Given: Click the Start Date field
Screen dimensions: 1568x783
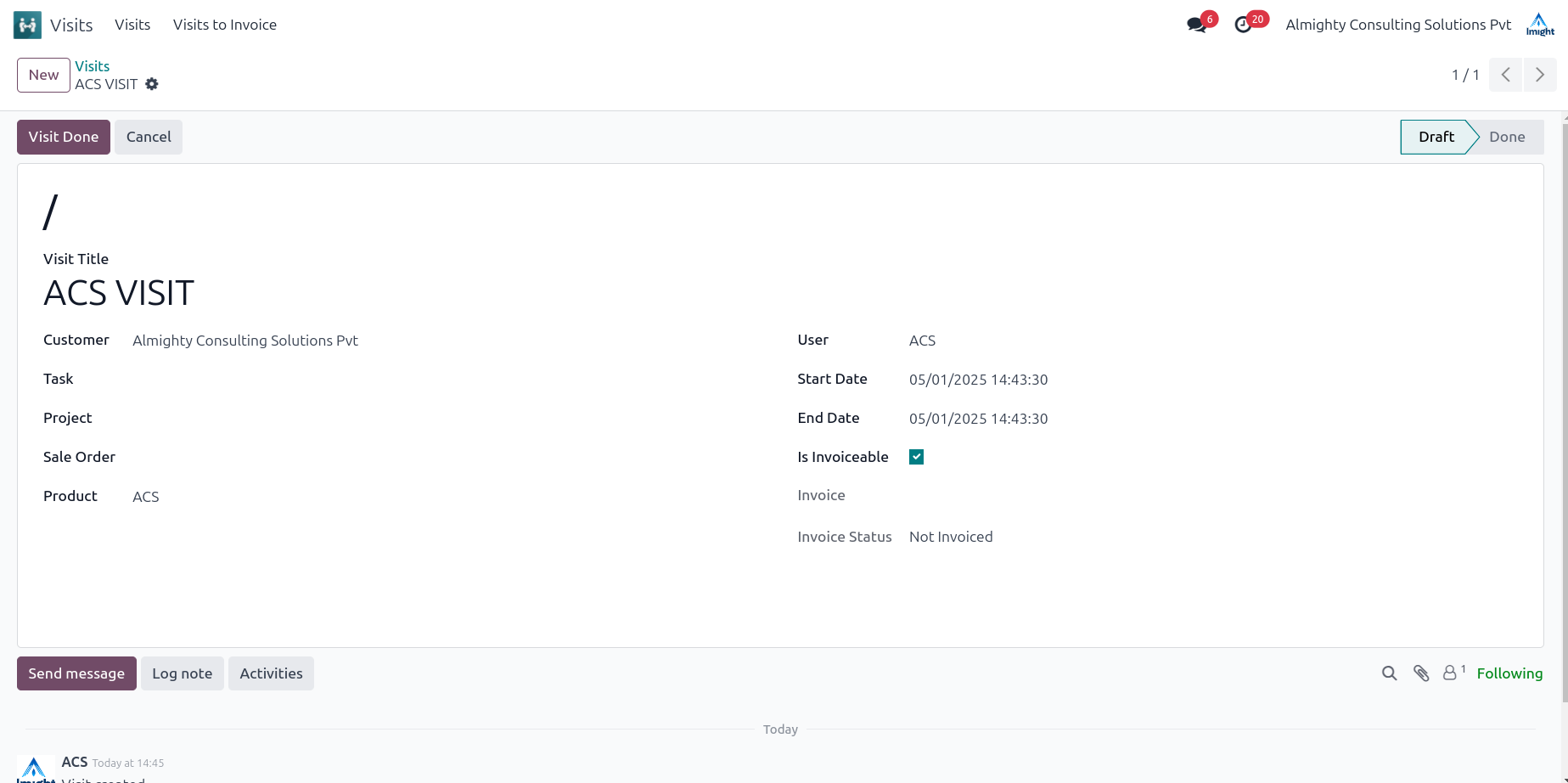Looking at the screenshot, I should click(978, 380).
